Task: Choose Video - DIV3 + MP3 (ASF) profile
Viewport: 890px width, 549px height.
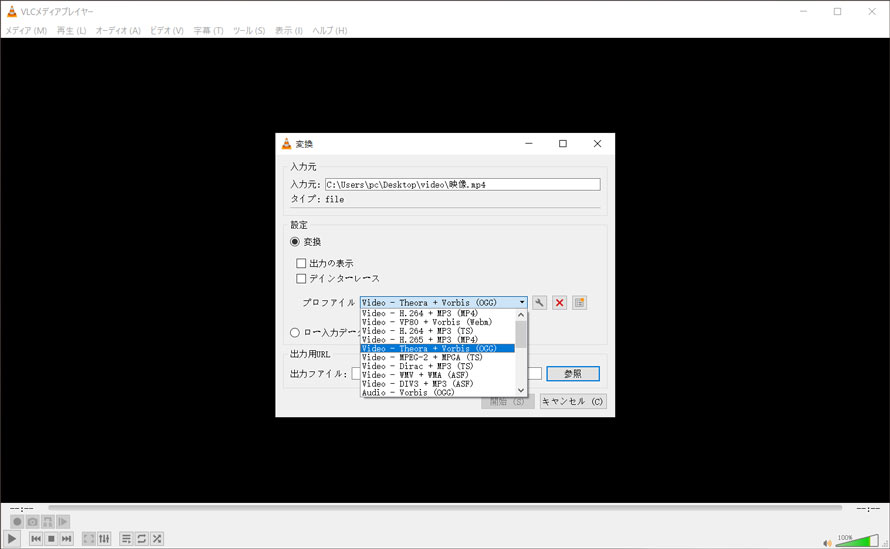Action: pyautogui.click(x=438, y=384)
